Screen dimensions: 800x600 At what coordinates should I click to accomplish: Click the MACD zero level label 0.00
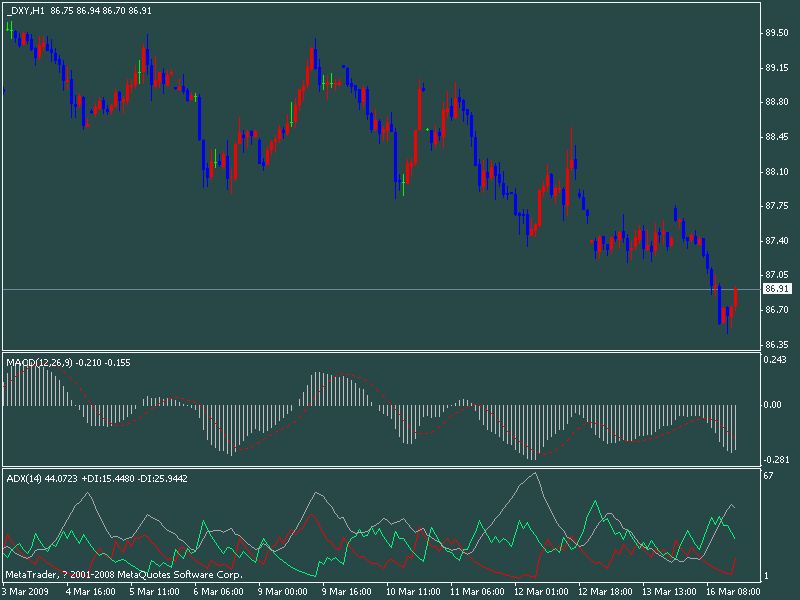pos(772,405)
